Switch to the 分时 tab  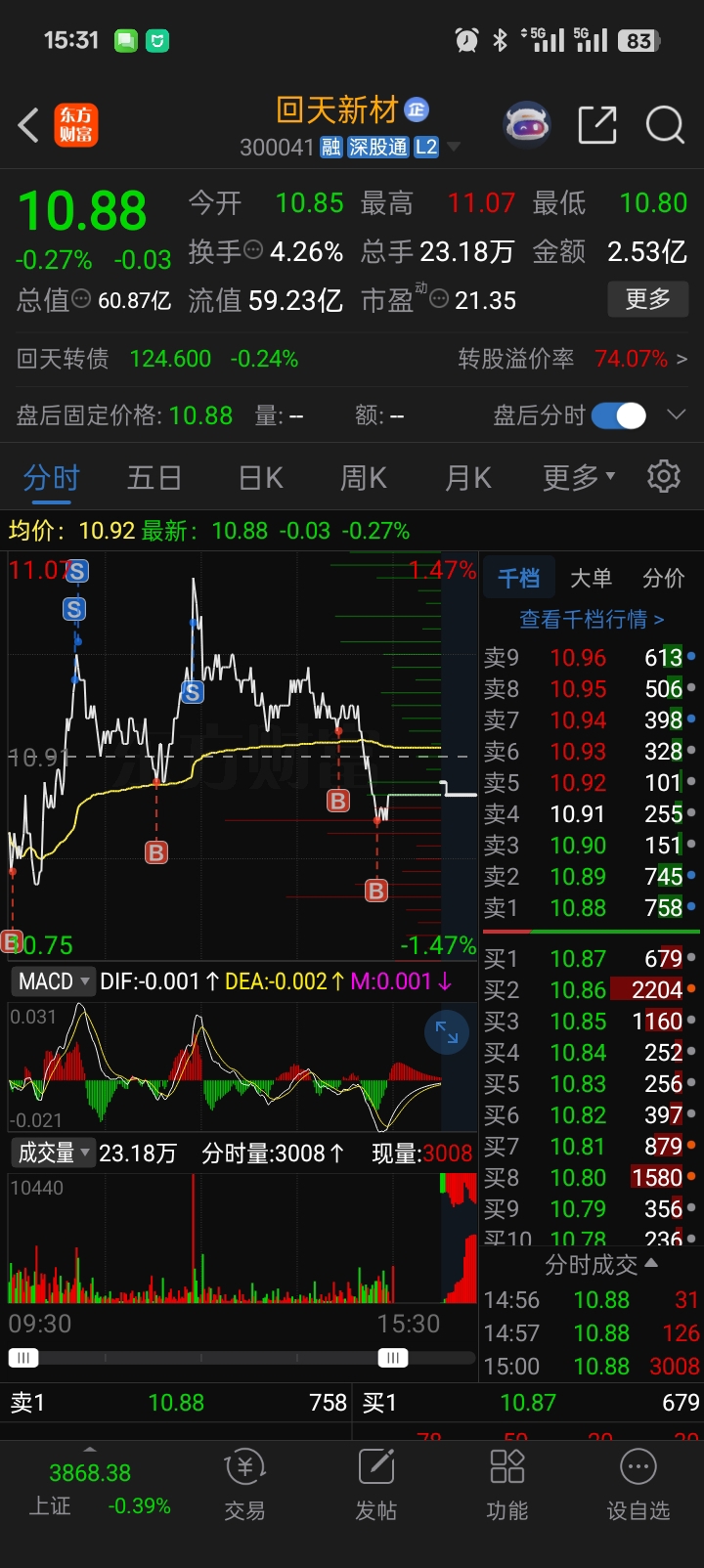[x=52, y=477]
